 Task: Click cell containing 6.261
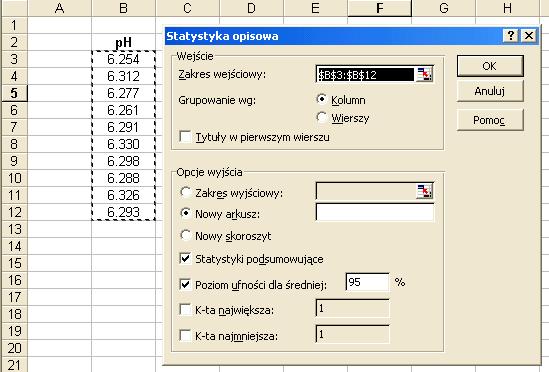(124, 110)
